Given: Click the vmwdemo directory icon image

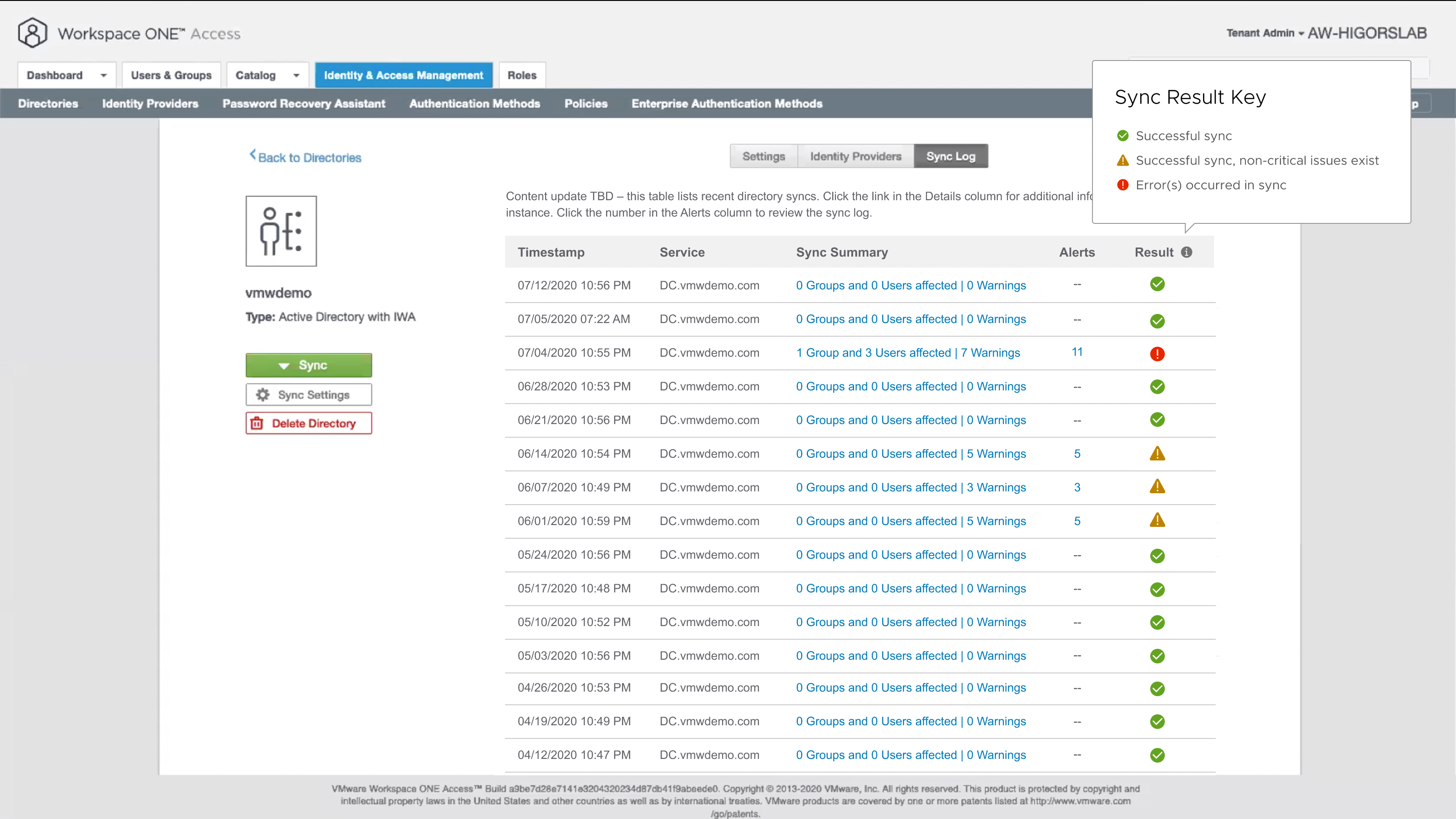Looking at the screenshot, I should (x=281, y=231).
